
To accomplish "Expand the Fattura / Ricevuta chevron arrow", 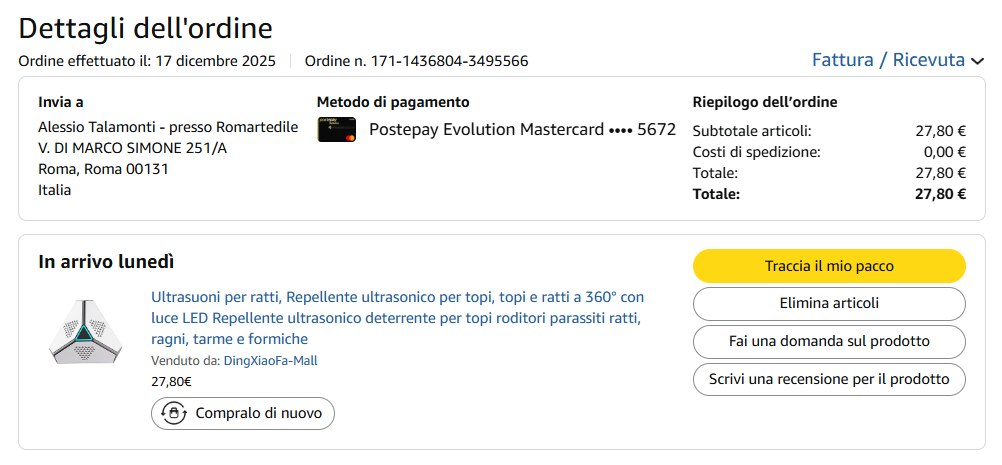I will point(977,61).
